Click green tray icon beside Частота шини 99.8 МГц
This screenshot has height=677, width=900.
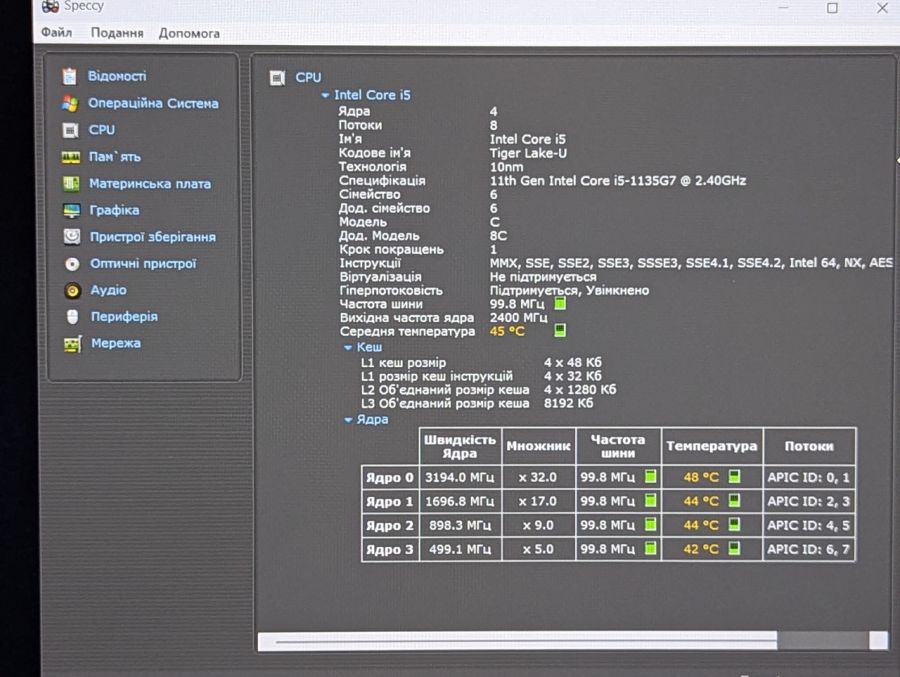[x=560, y=303]
